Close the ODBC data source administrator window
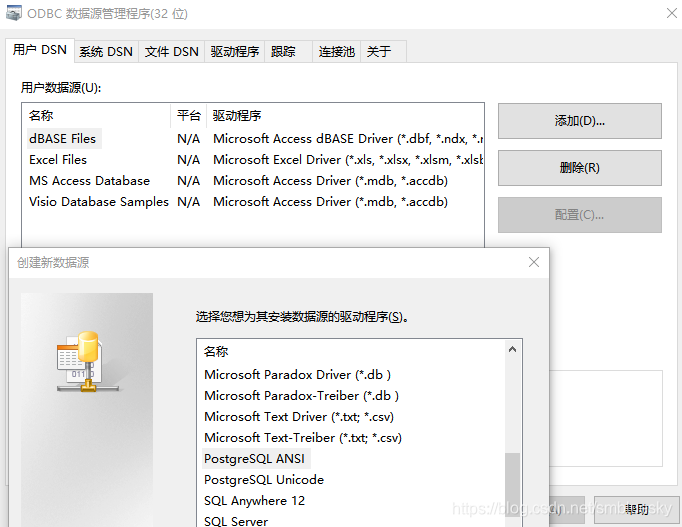Screen dimensions: 682x527 (672, 13)
